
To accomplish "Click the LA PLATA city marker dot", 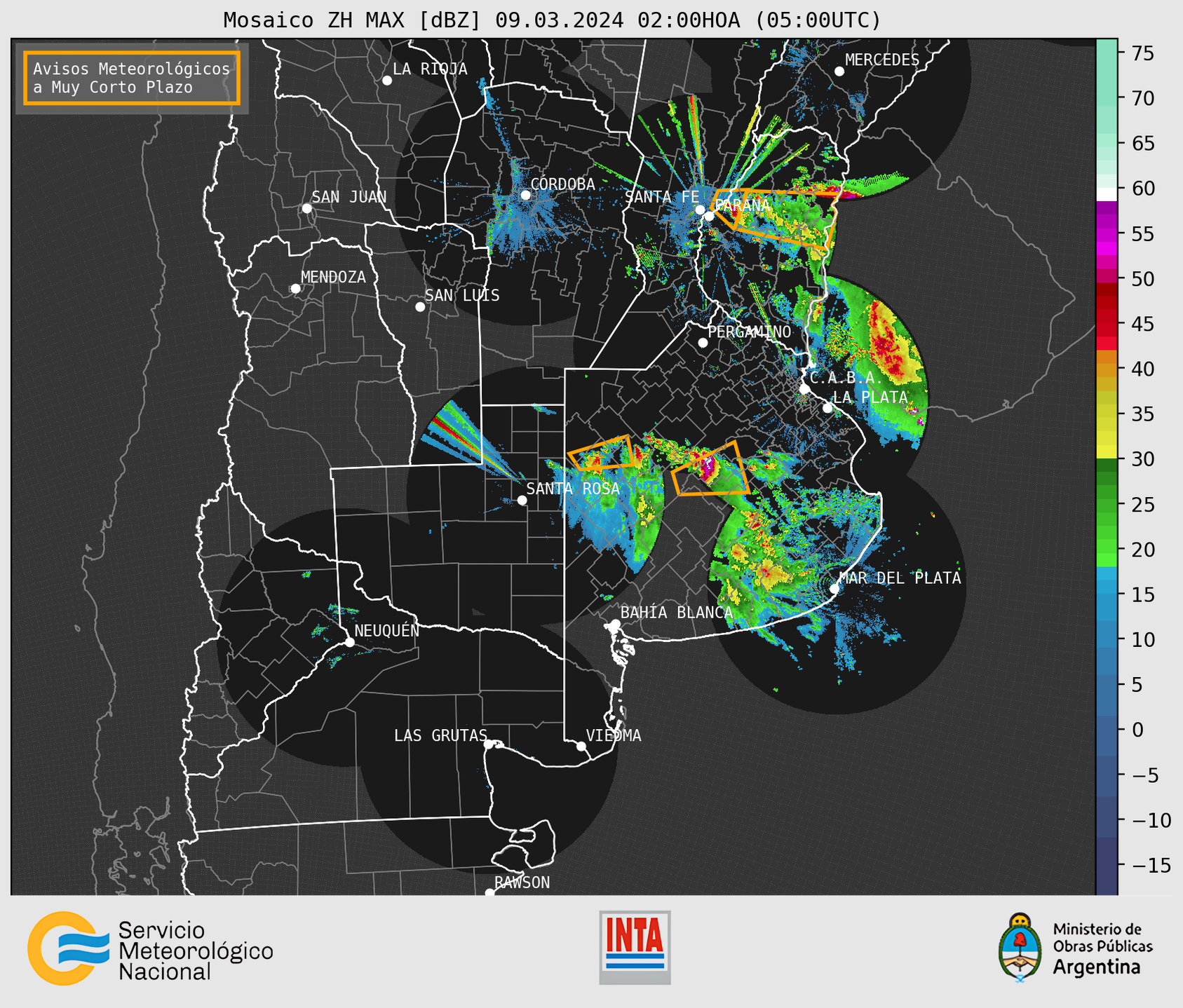I will [827, 408].
